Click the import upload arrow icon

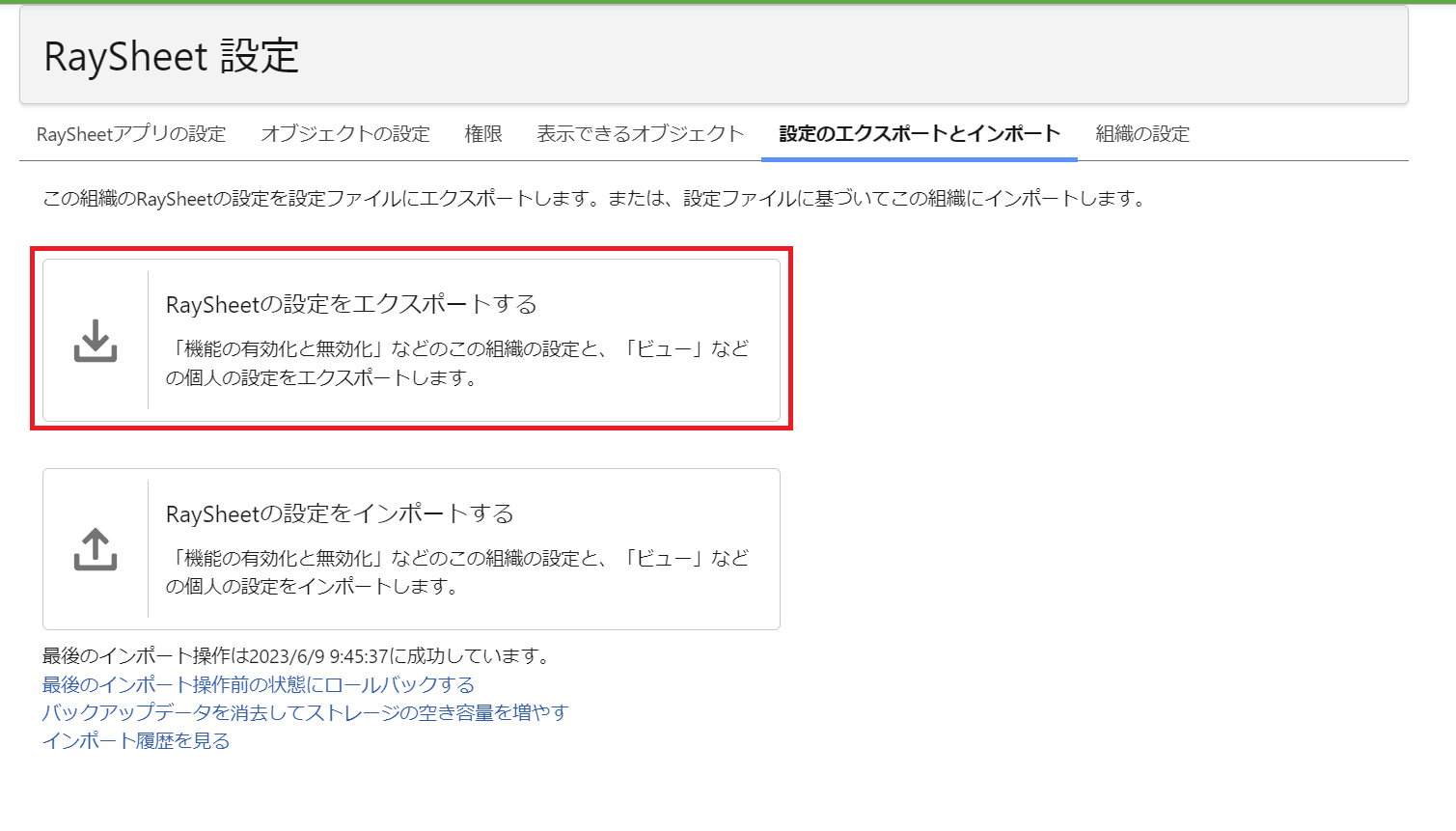click(96, 549)
